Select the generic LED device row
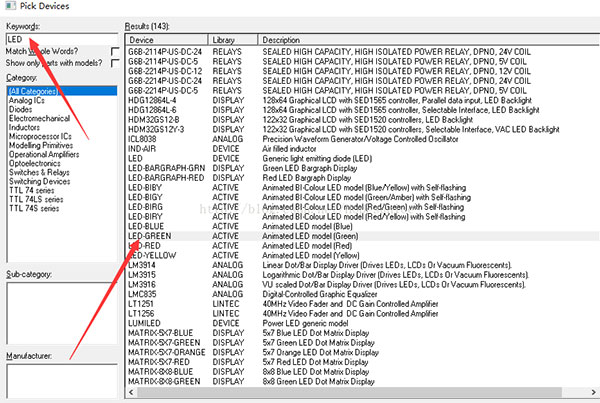Viewport: 600px width, 403px height. [363, 158]
